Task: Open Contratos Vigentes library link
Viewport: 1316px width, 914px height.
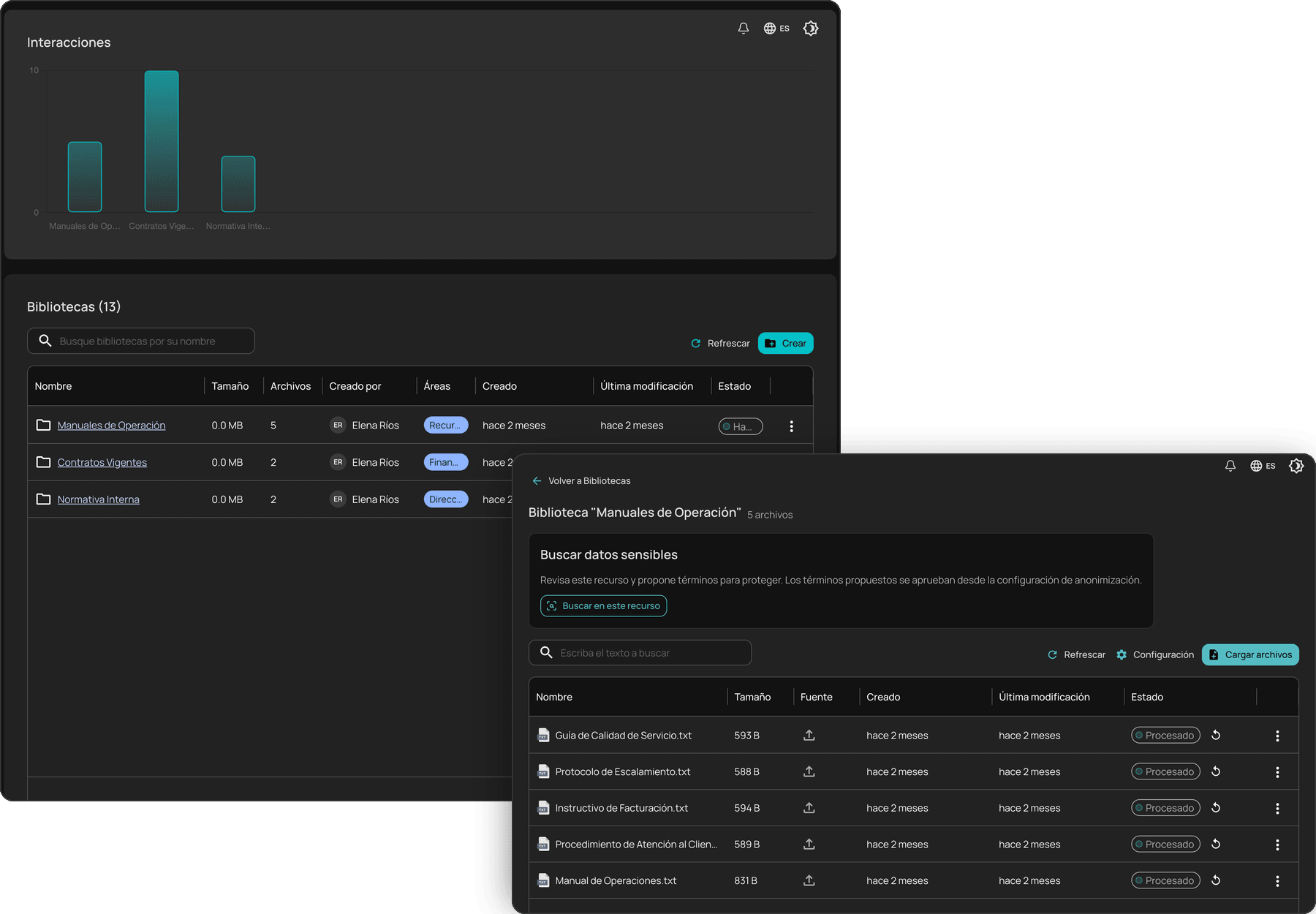Action: (102, 463)
